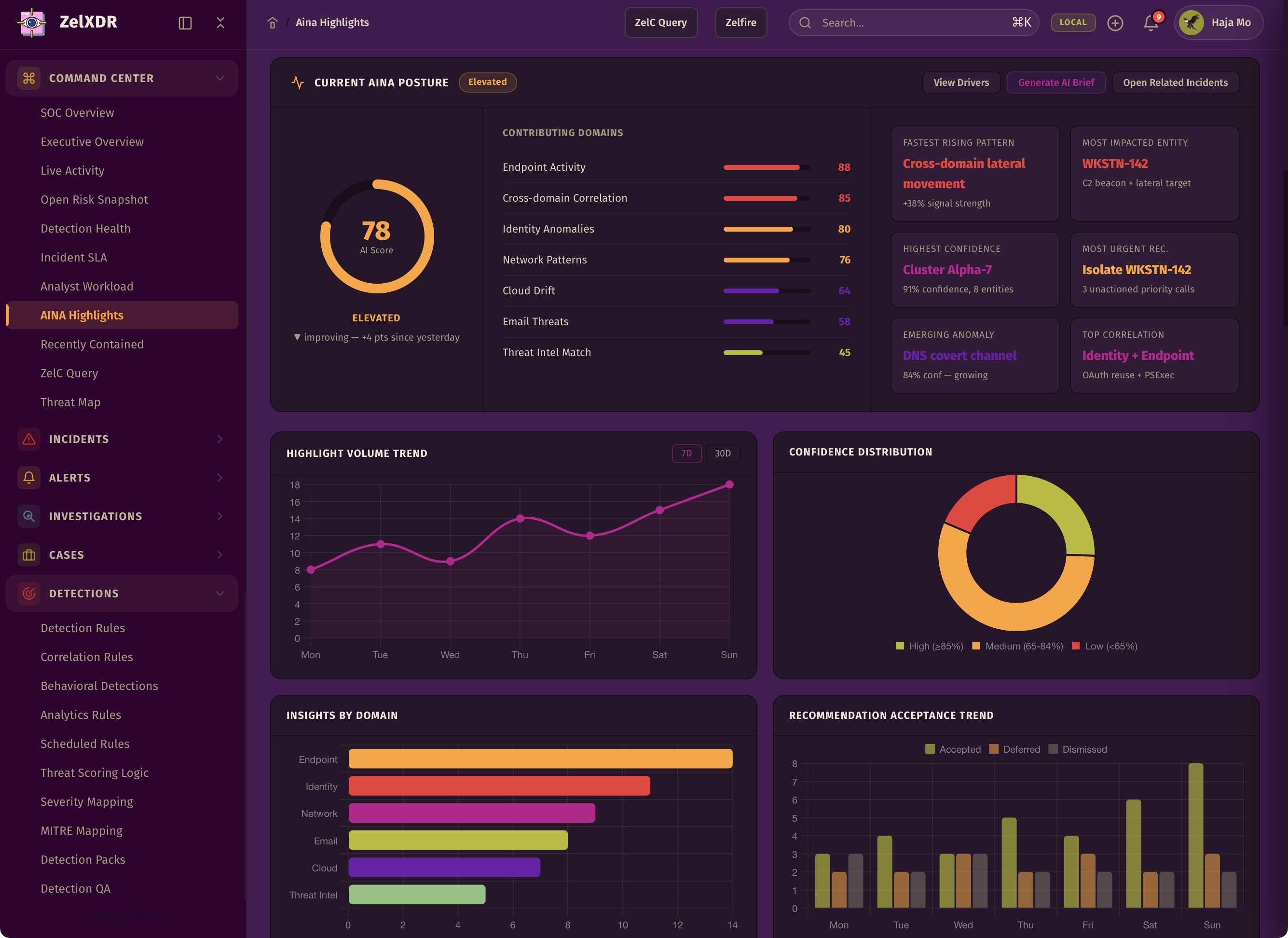
Task: Click the Cases briefcase icon
Action: coord(29,555)
